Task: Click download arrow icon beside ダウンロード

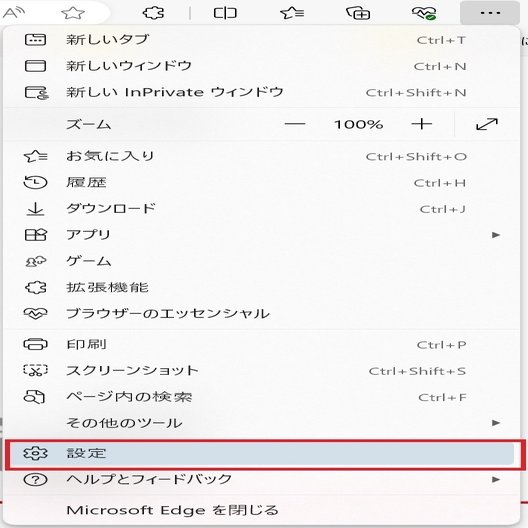Action: (35, 209)
